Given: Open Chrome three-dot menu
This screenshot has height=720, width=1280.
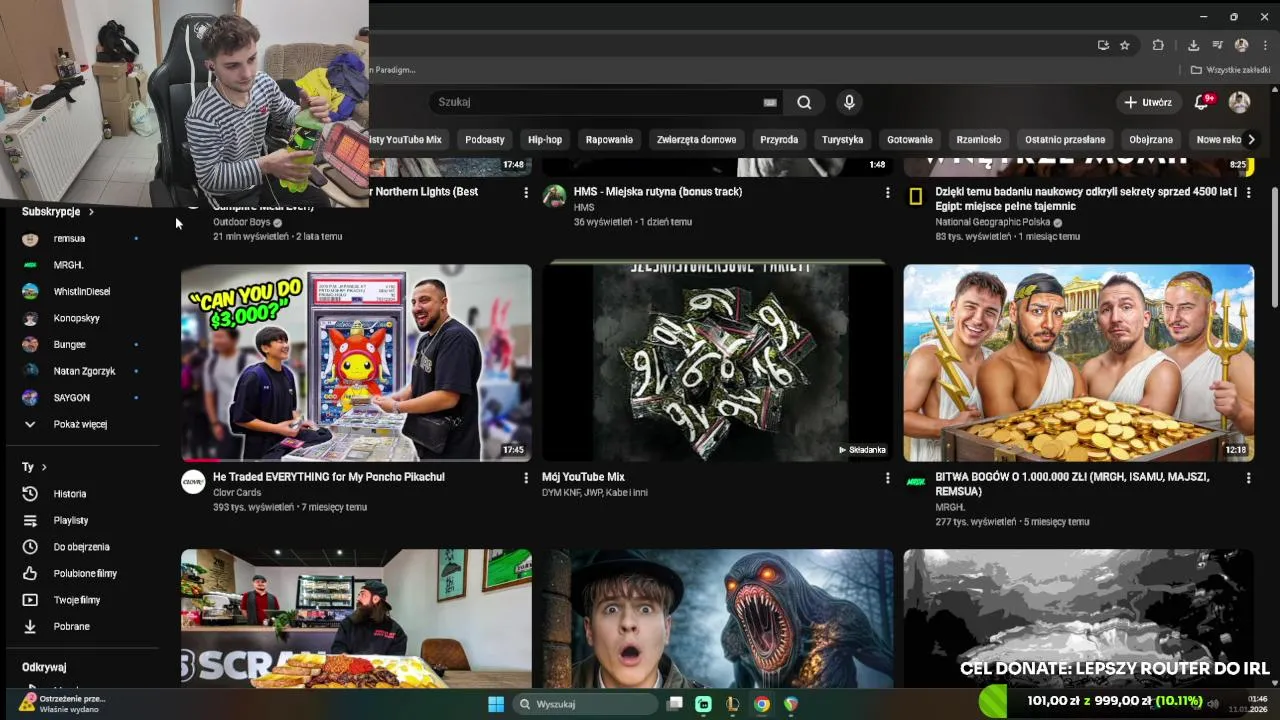Looking at the screenshot, I should pyautogui.click(x=1265, y=45).
